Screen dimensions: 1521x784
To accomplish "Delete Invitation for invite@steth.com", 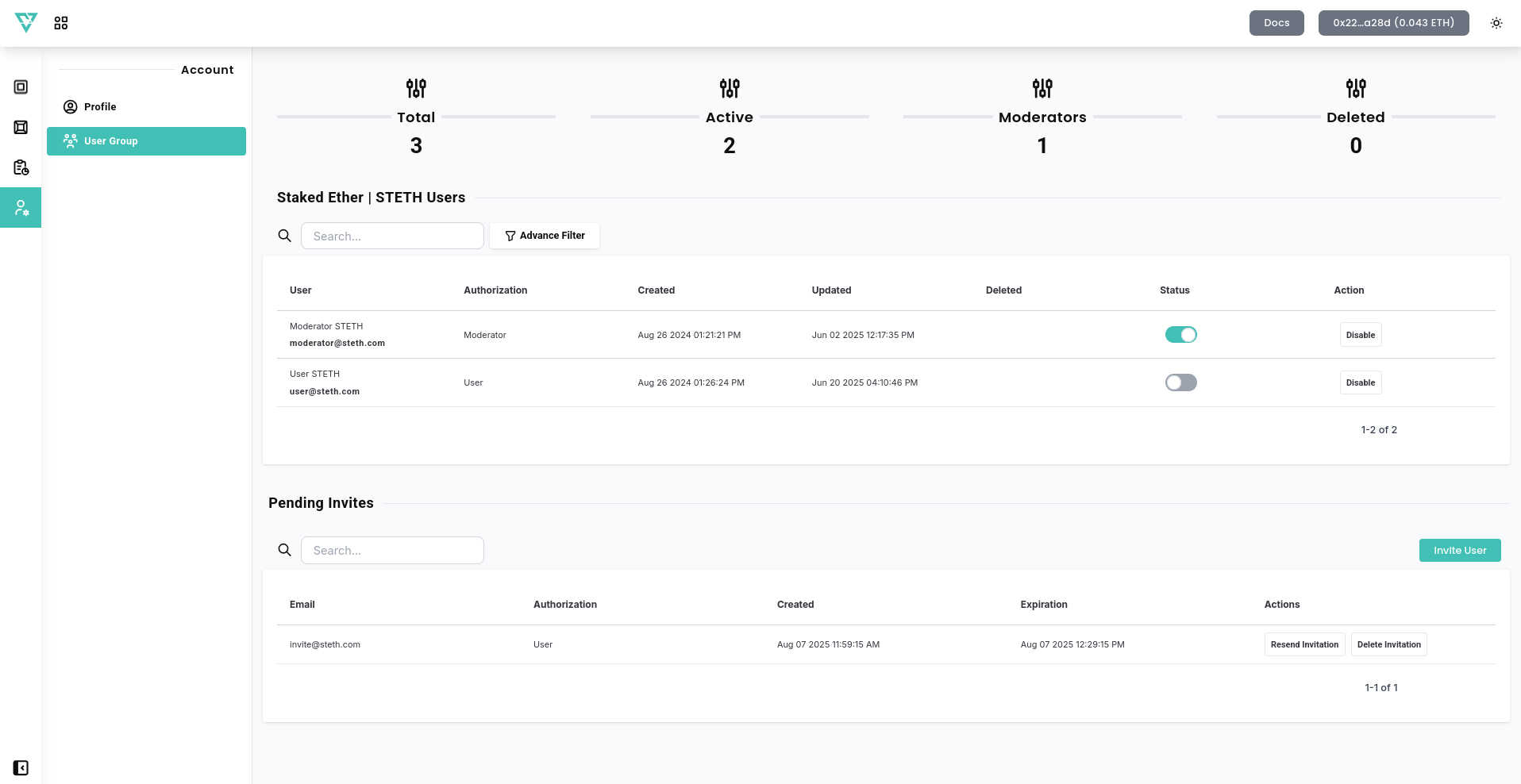I will coord(1388,644).
